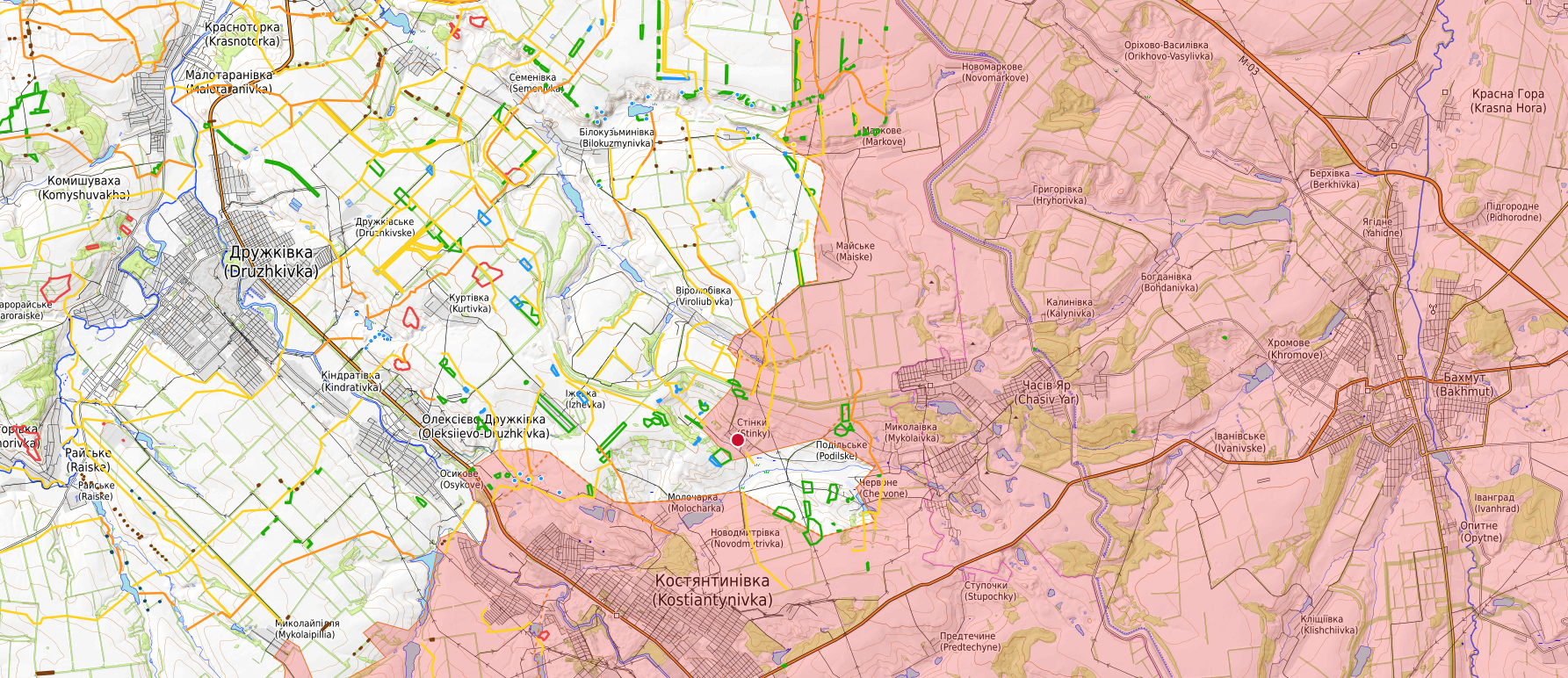The height and width of the screenshot is (678, 1568).
Task: Select the Віролюбівка (Viroliubivka) label
Action: tap(704, 296)
